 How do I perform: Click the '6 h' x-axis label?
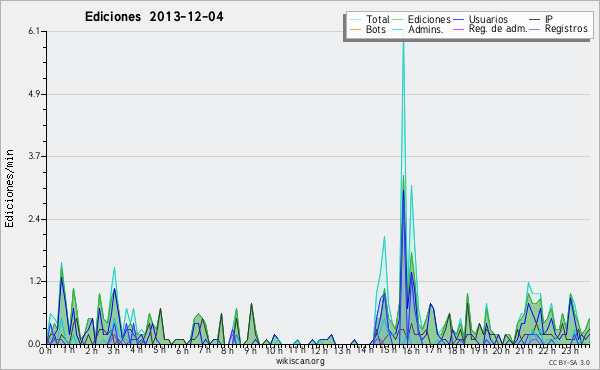click(182, 350)
